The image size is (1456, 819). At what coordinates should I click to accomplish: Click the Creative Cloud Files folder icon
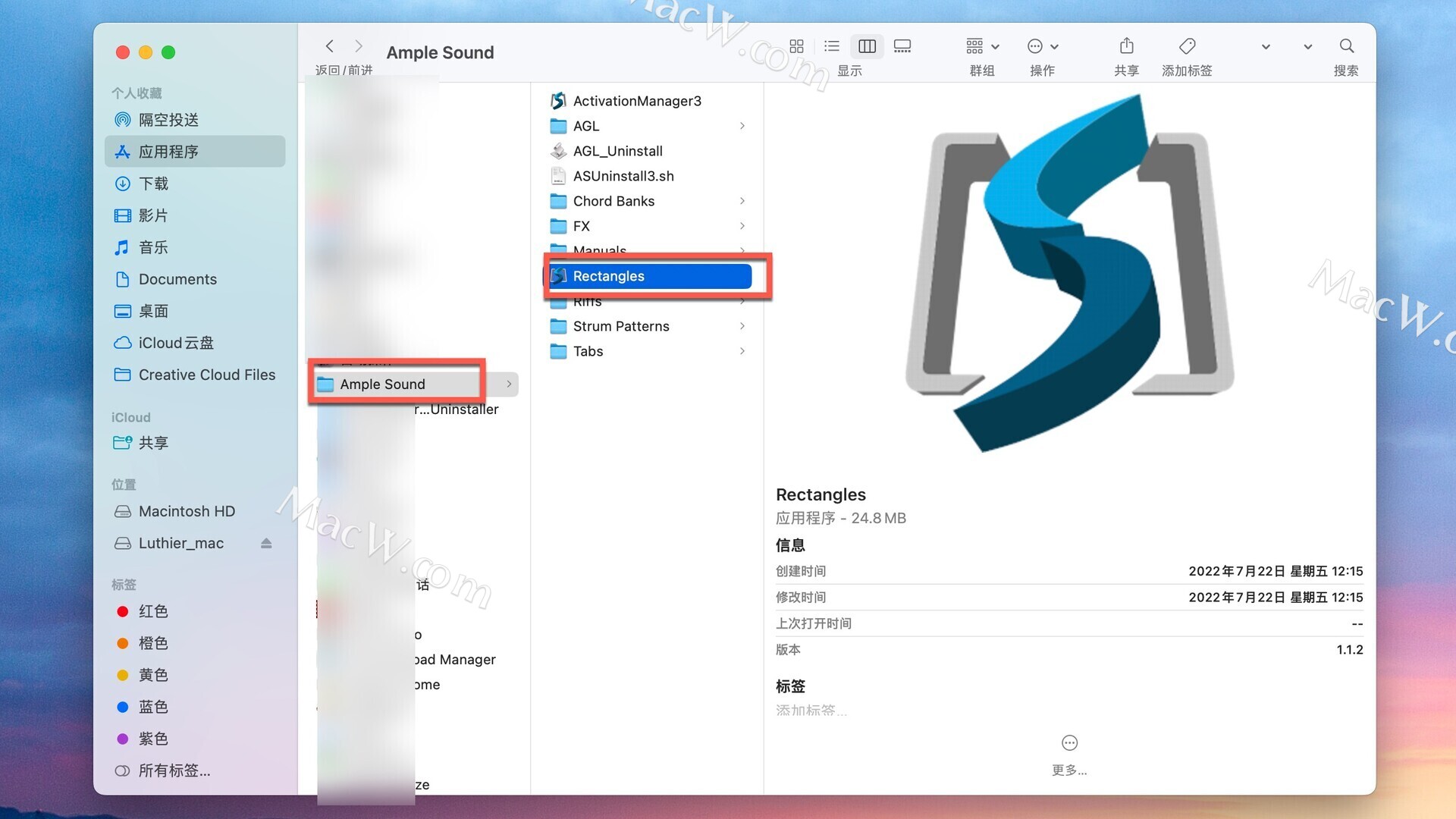(x=122, y=375)
